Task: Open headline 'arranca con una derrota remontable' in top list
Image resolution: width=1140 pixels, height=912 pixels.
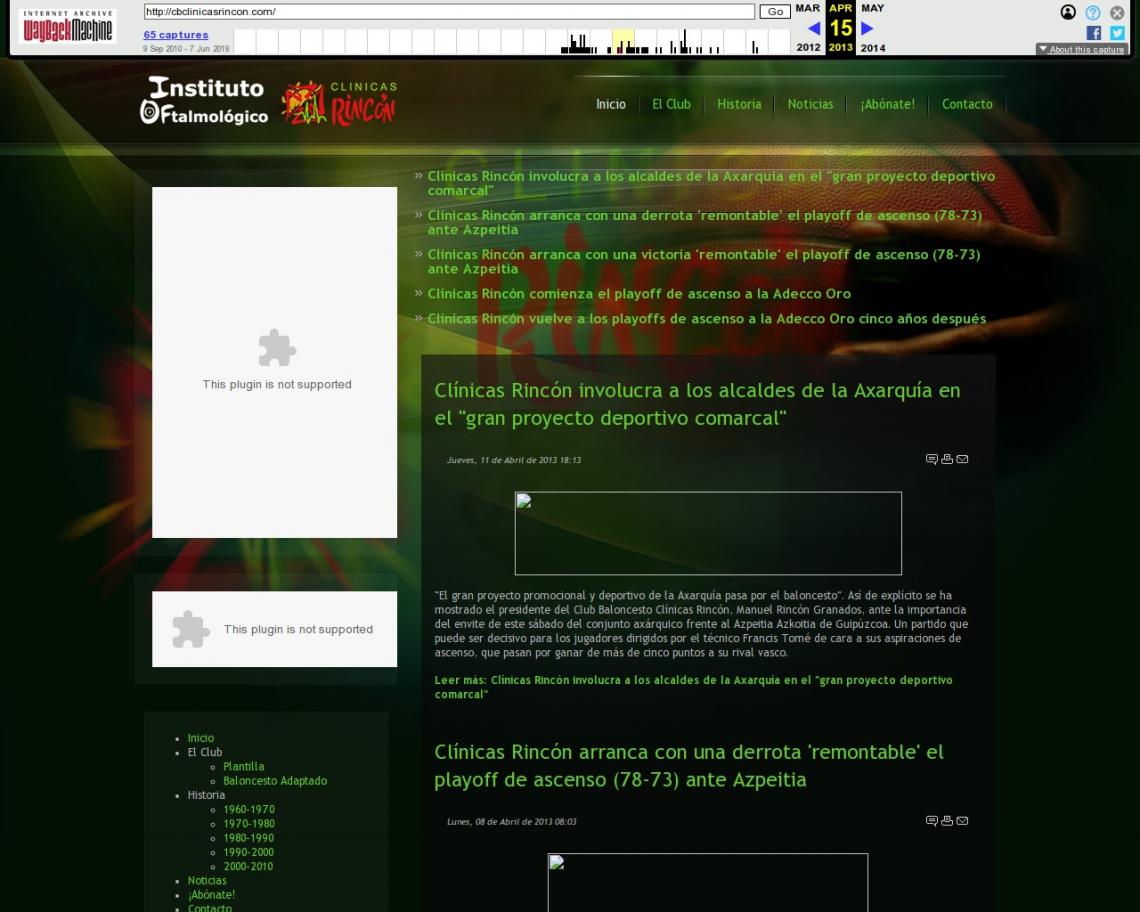Action: point(705,223)
